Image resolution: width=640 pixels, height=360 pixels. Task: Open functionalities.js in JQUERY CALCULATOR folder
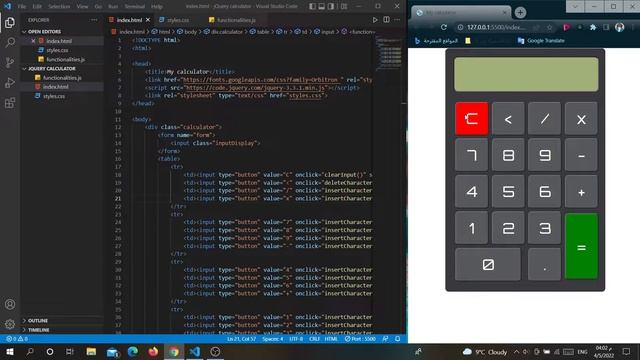pyautogui.click(x=62, y=78)
